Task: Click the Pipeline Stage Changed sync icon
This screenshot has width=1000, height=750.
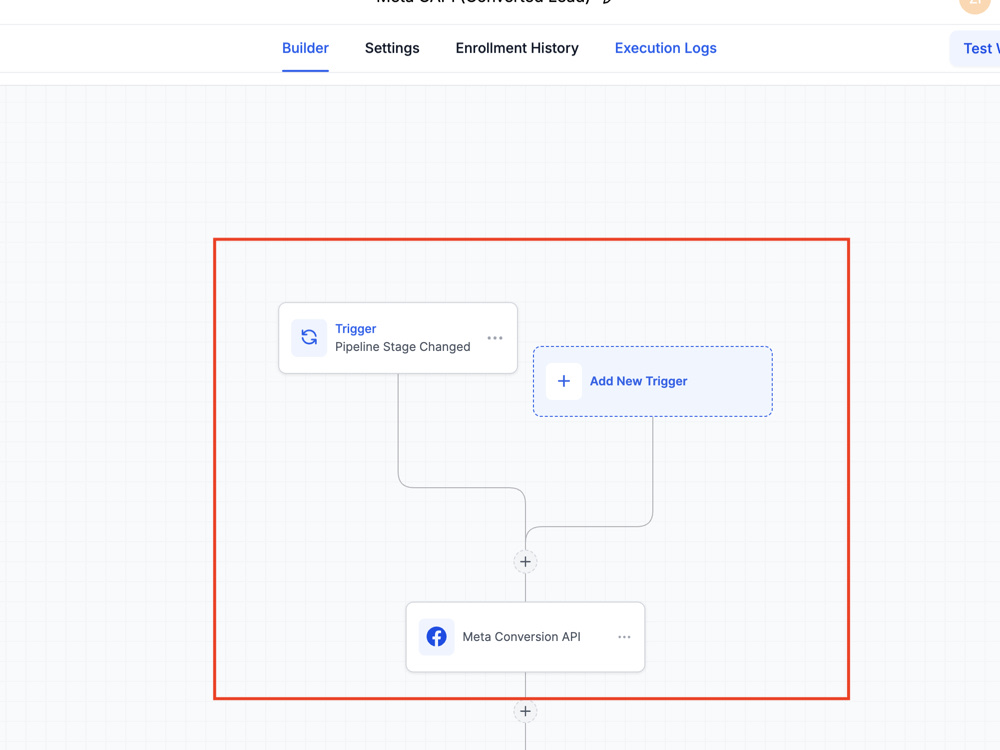Action: [309, 337]
